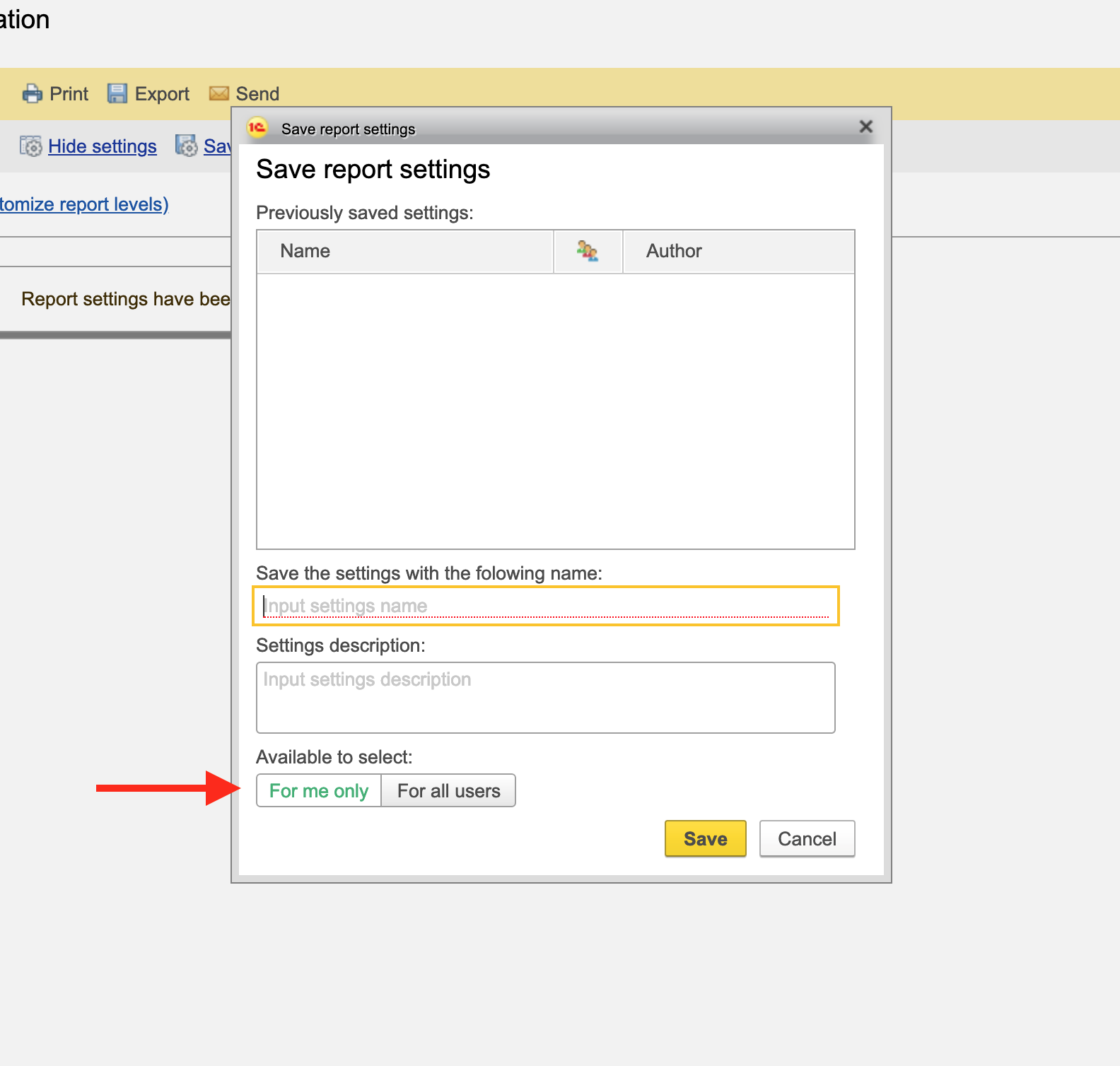Open the Hide settings link
Screen dimensions: 1120x1066
coord(103,146)
